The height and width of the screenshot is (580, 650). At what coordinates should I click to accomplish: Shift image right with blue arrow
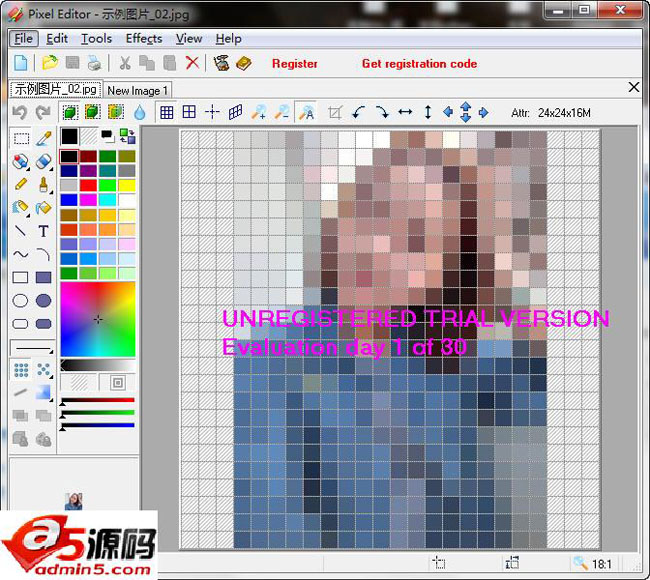tap(483, 112)
